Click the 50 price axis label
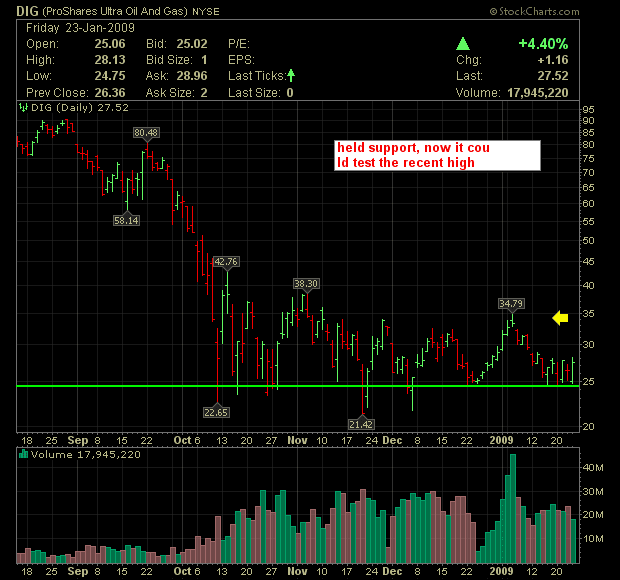The height and width of the screenshot is (580, 620). coord(588,240)
